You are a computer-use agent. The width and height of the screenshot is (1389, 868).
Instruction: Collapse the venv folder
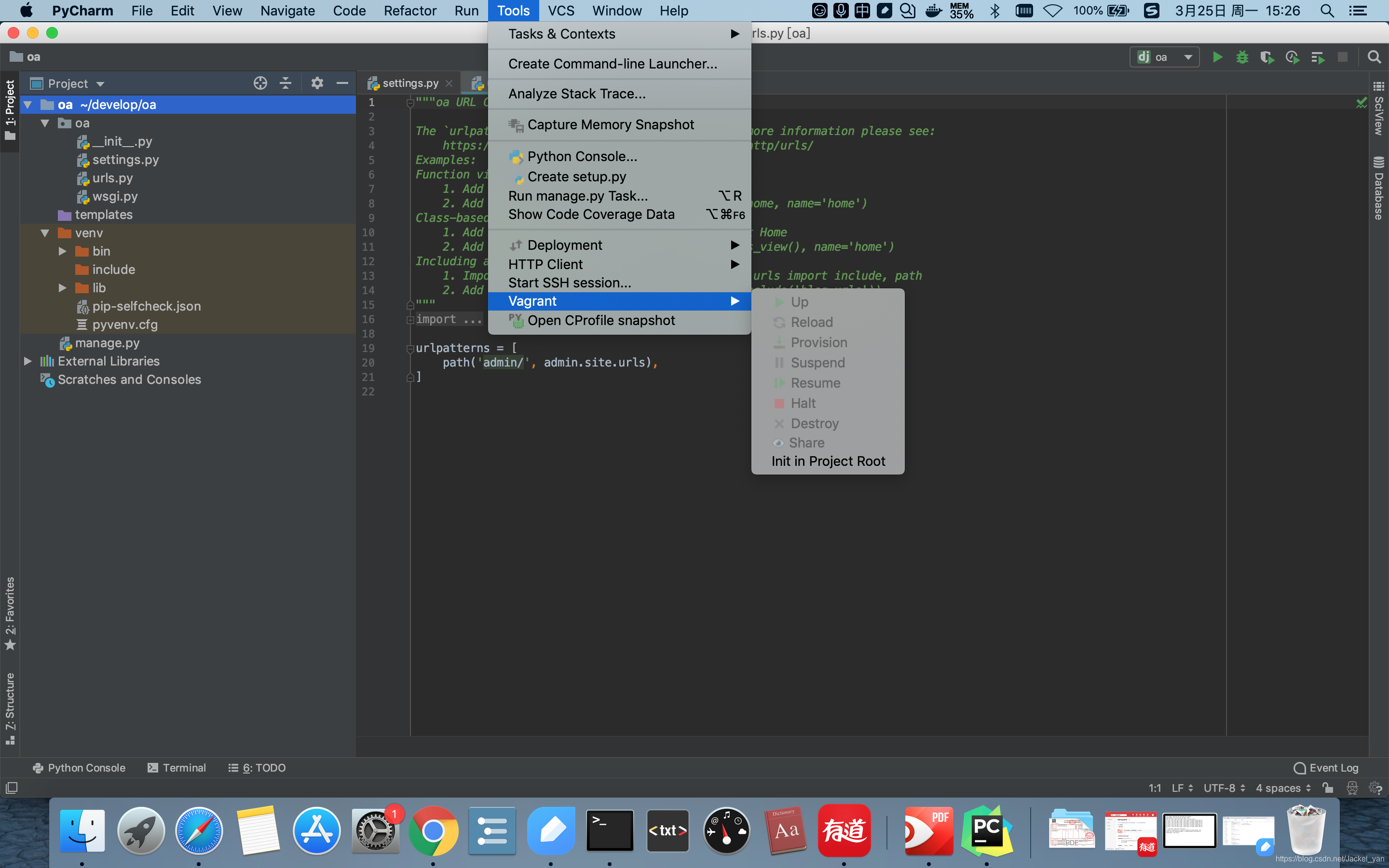coord(45,233)
